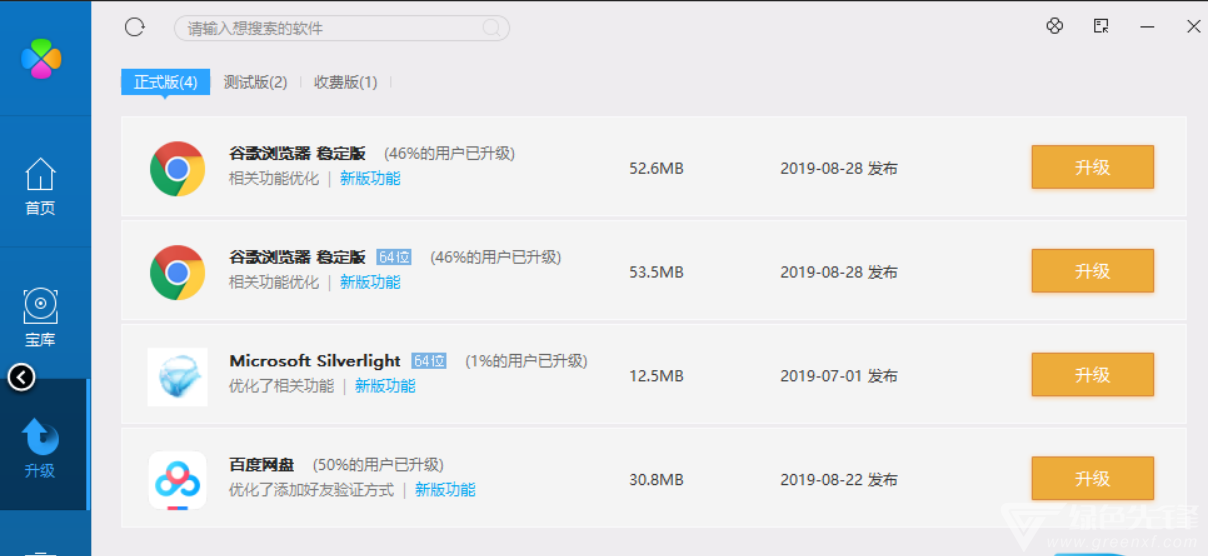Screen dimensions: 1208x556
Task: Click 升级 button for 百度网盘
Action: pos(1093,479)
